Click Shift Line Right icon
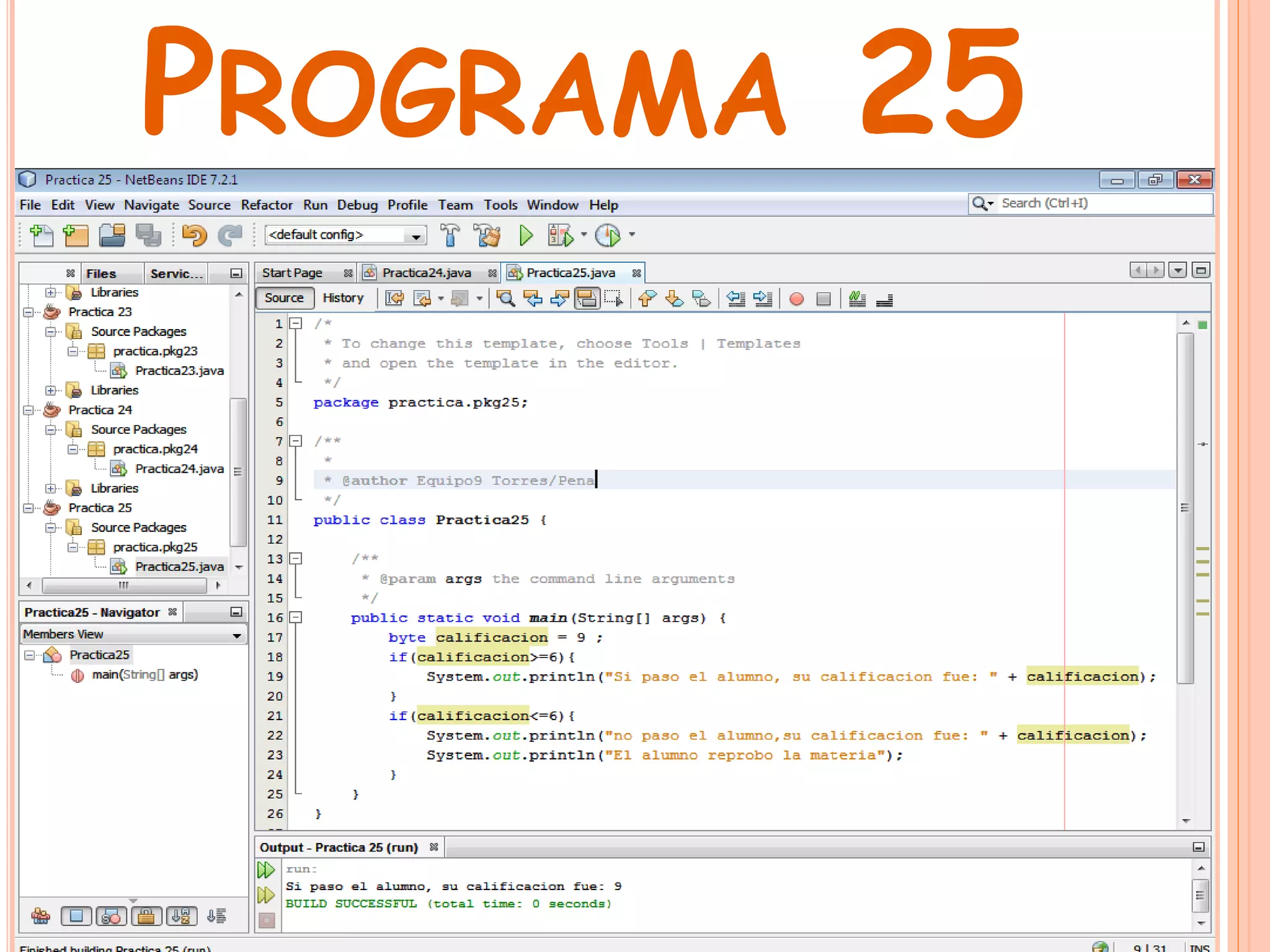Viewport: 1270px width, 952px height. (x=763, y=299)
